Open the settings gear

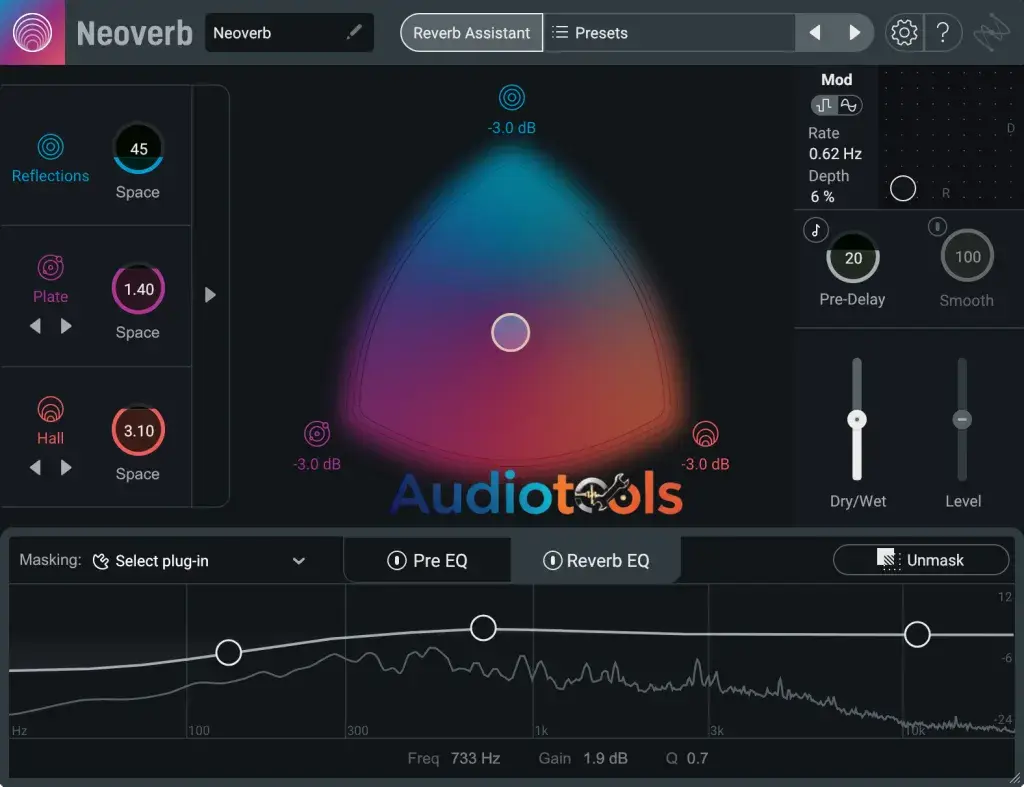point(903,32)
